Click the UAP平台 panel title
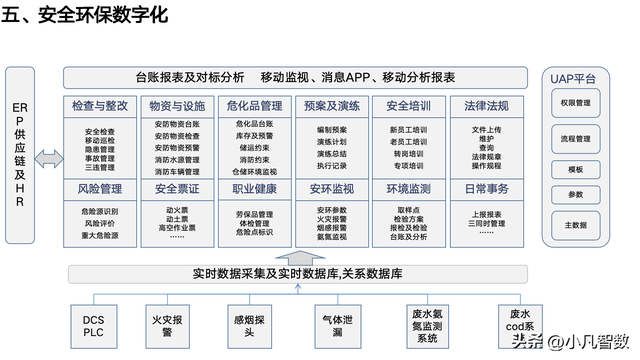Screen dimensions: 640x360 click(x=573, y=79)
